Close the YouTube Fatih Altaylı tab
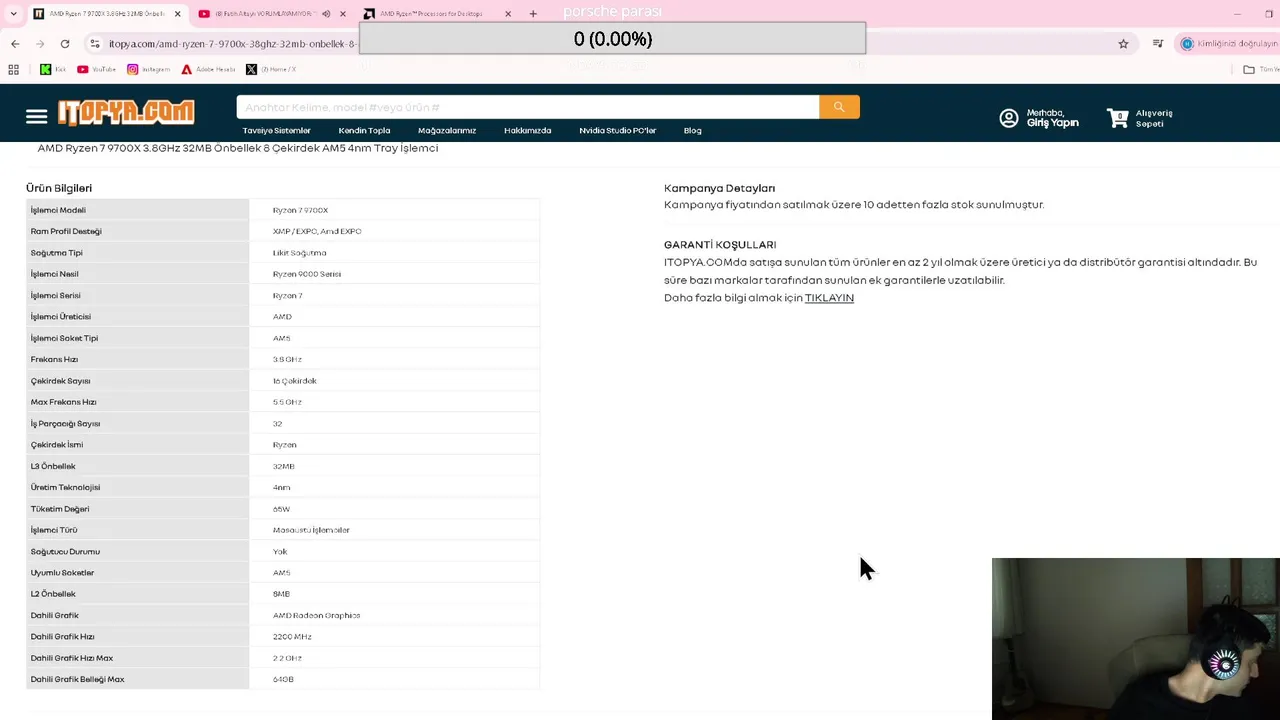This screenshot has width=1280, height=720. pos(343,14)
